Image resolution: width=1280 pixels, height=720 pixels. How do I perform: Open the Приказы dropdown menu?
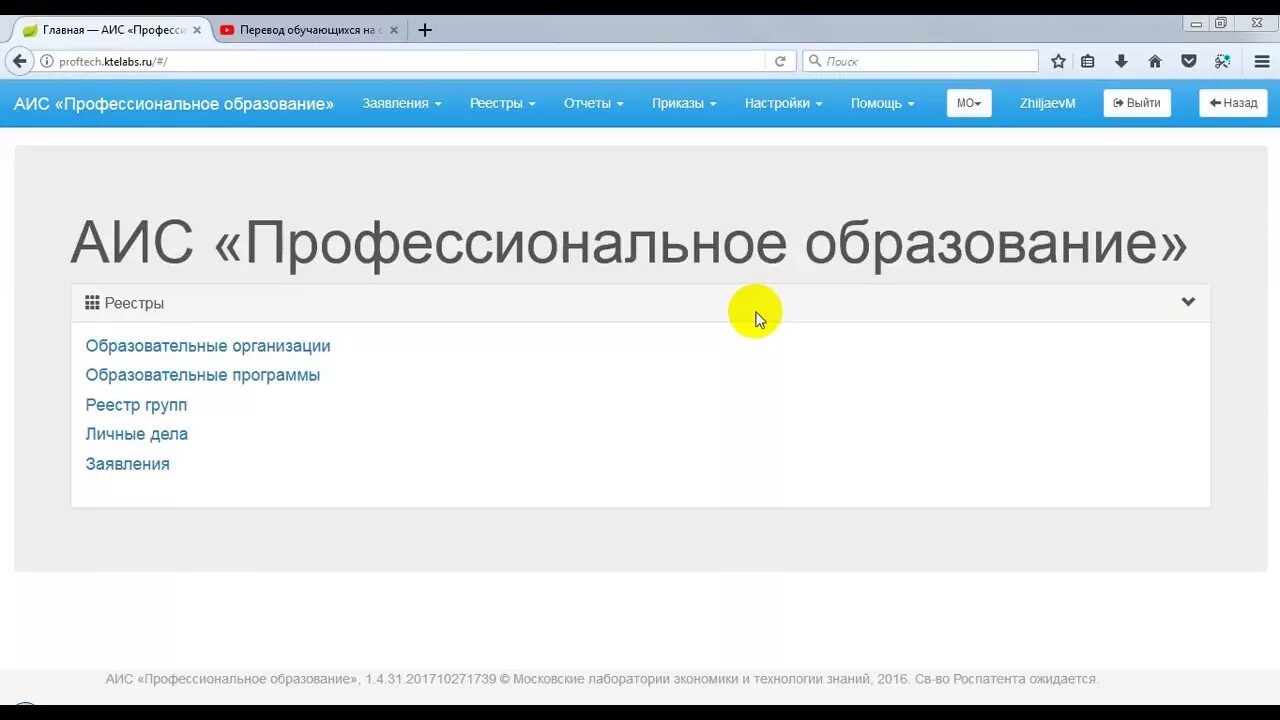tap(684, 103)
